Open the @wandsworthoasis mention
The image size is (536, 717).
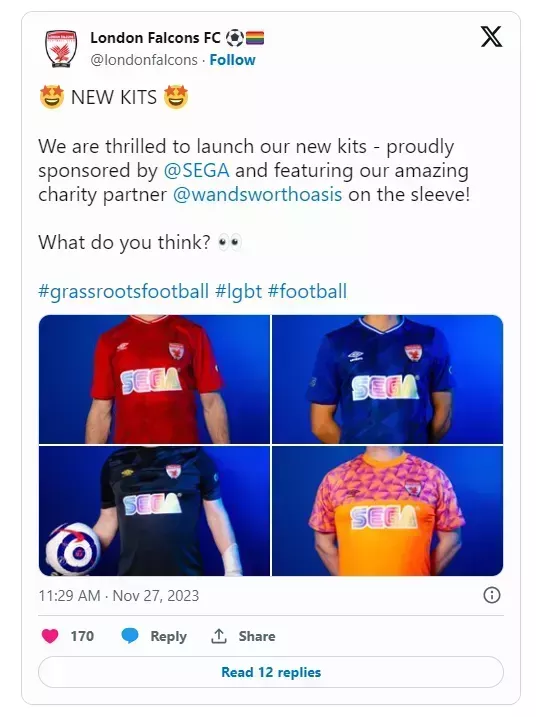point(257,195)
